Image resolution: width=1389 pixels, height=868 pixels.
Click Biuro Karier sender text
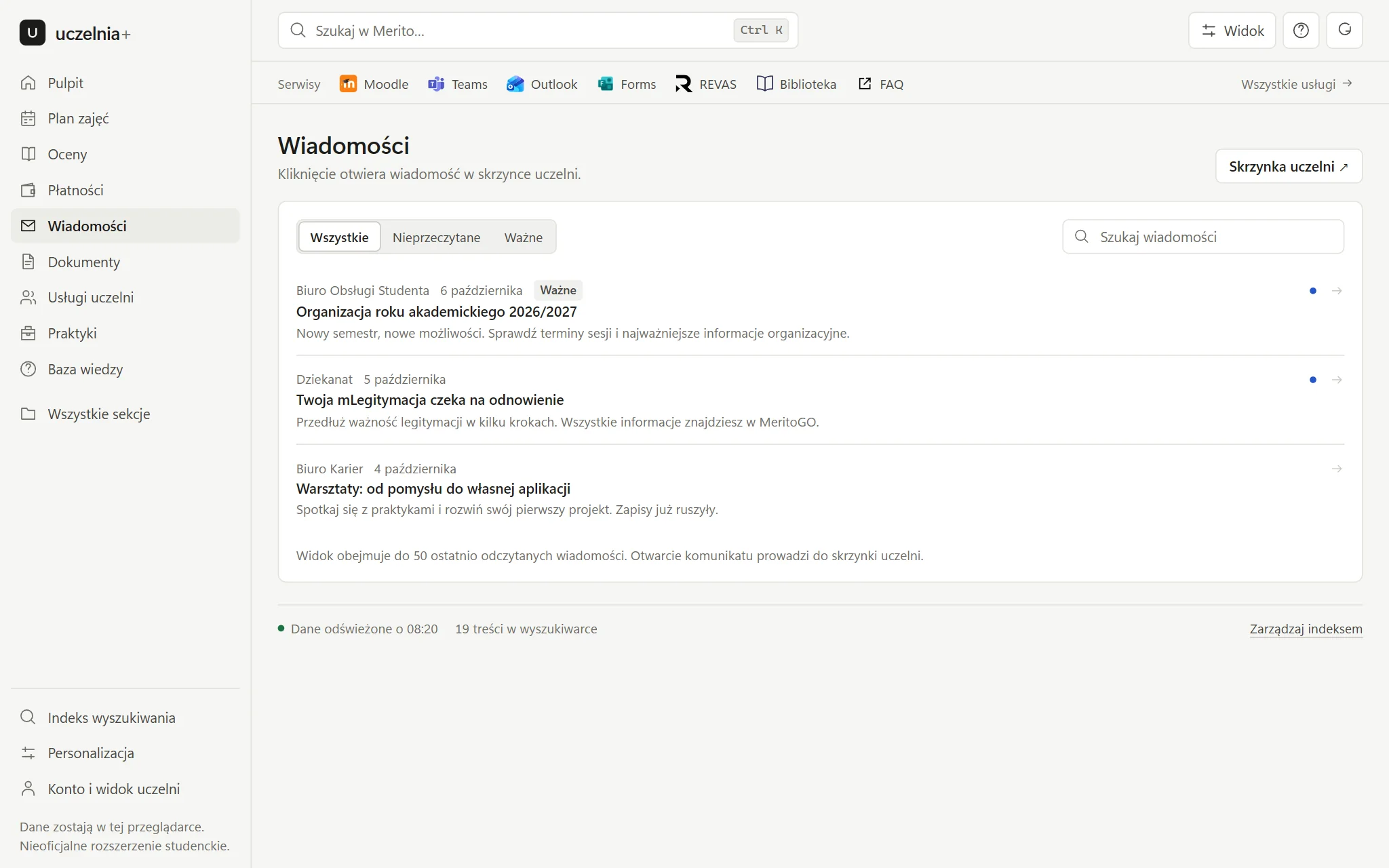click(330, 469)
